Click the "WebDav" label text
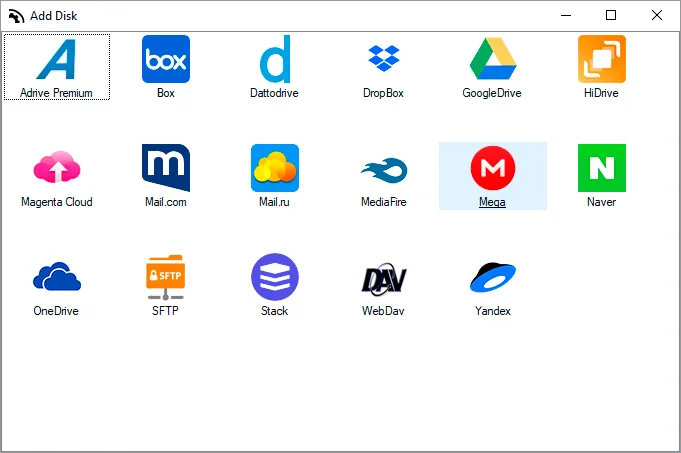This screenshot has height=453, width=681. (x=383, y=311)
